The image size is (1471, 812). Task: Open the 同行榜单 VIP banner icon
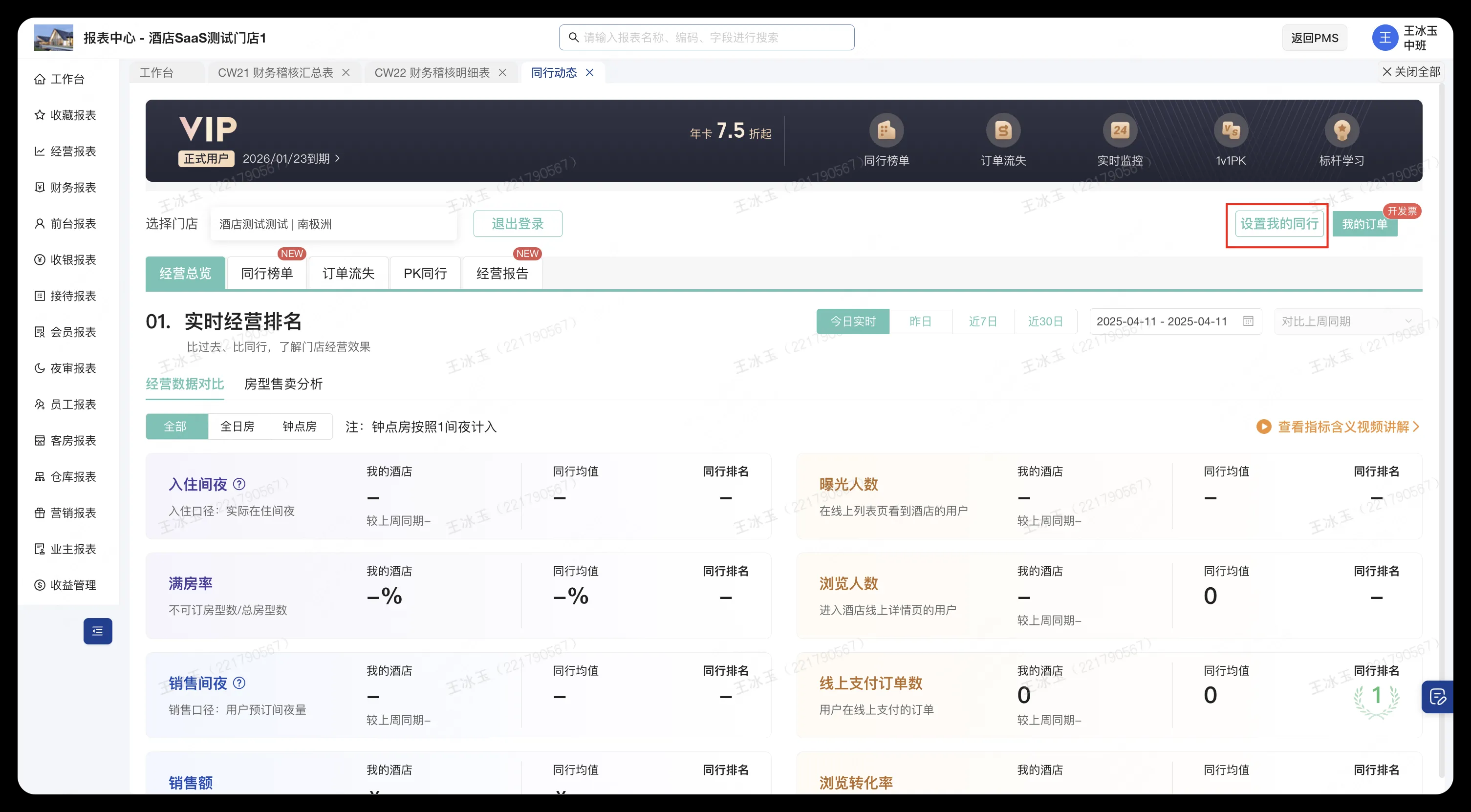(x=886, y=131)
